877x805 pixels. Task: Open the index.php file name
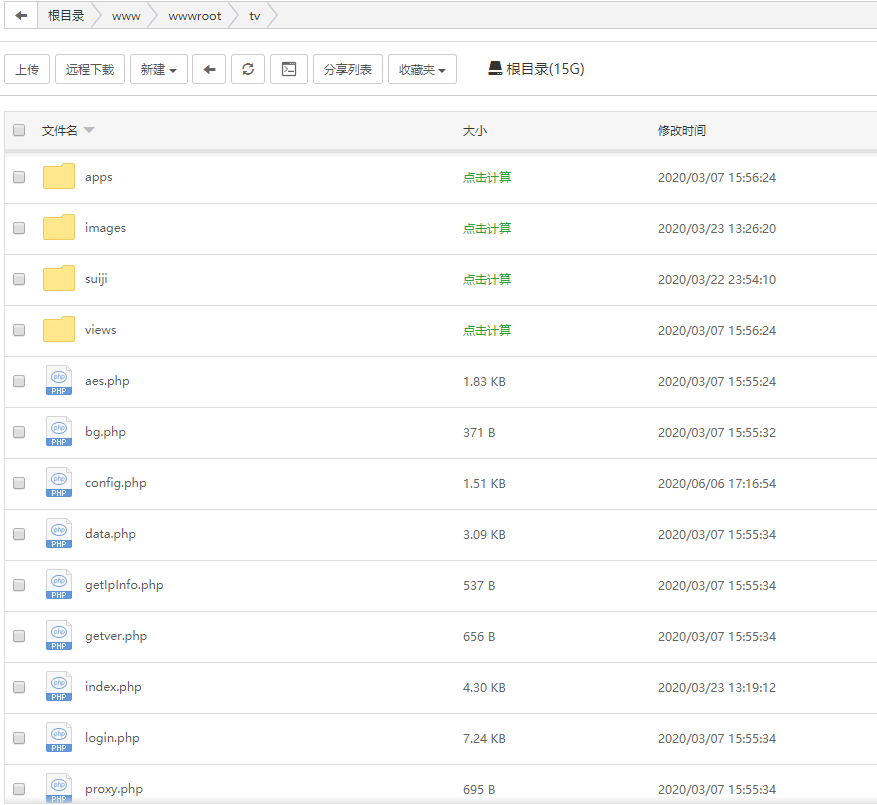tap(113, 686)
